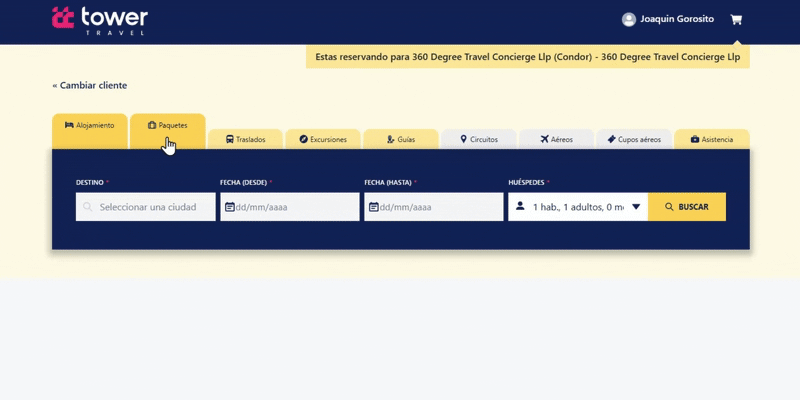Open the Aéreos flights tab

pyautogui.click(x=557, y=140)
